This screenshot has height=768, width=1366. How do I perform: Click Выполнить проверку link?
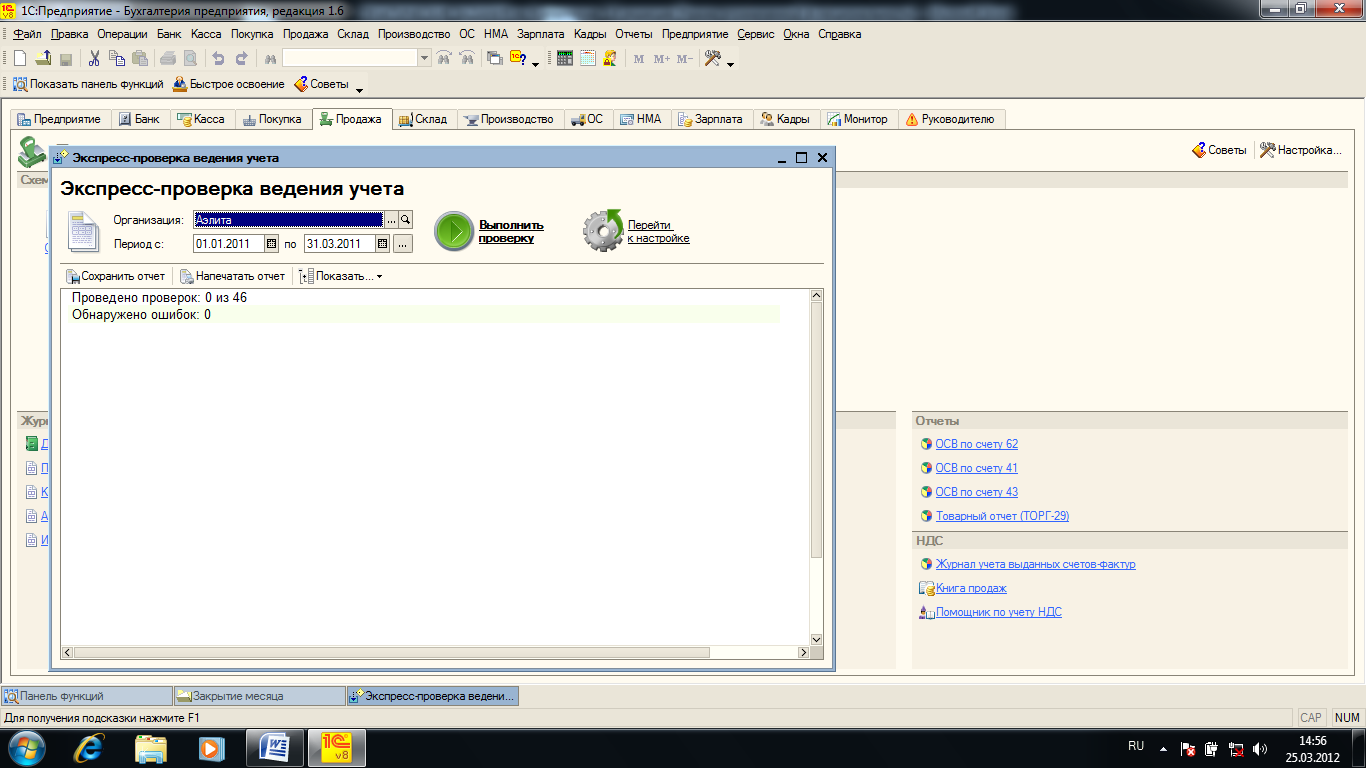click(511, 231)
